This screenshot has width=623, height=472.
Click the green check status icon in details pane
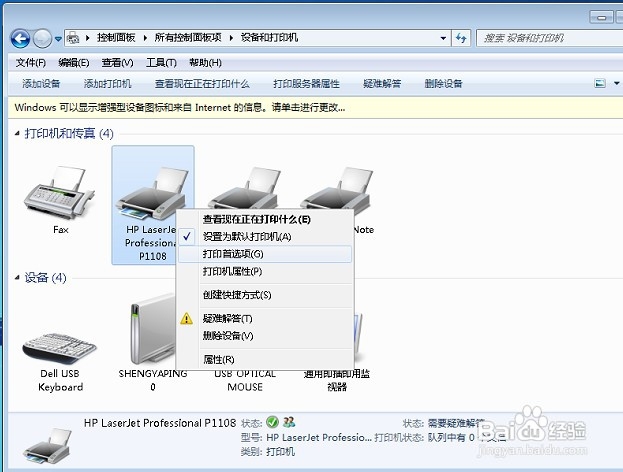point(272,422)
